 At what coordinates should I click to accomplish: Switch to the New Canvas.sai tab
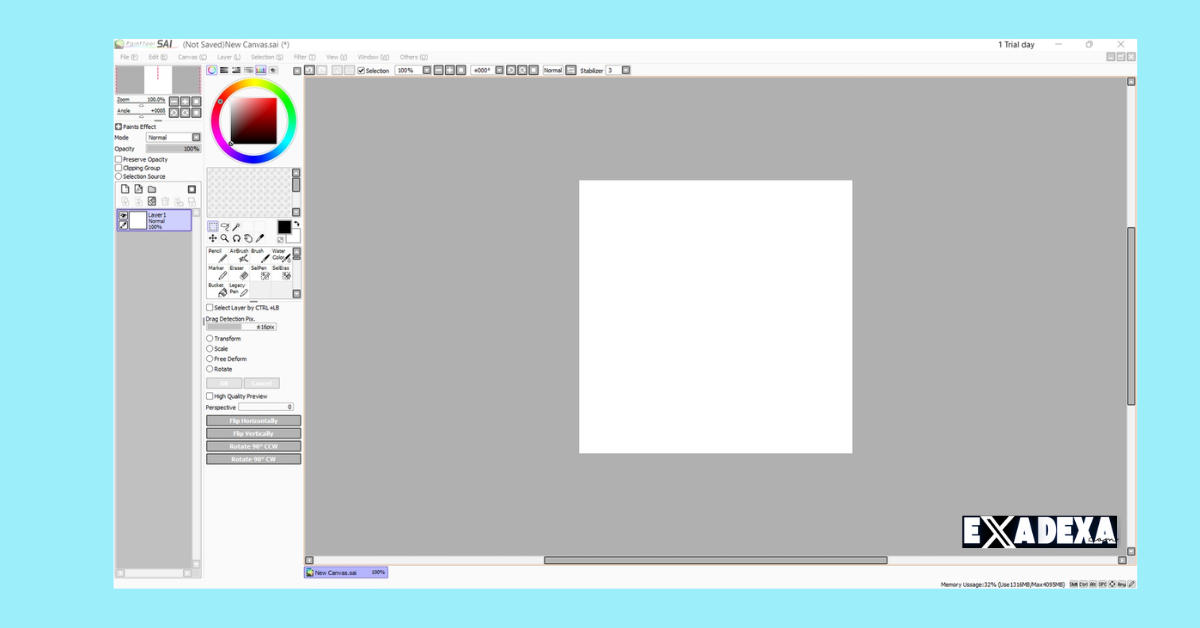coord(345,572)
